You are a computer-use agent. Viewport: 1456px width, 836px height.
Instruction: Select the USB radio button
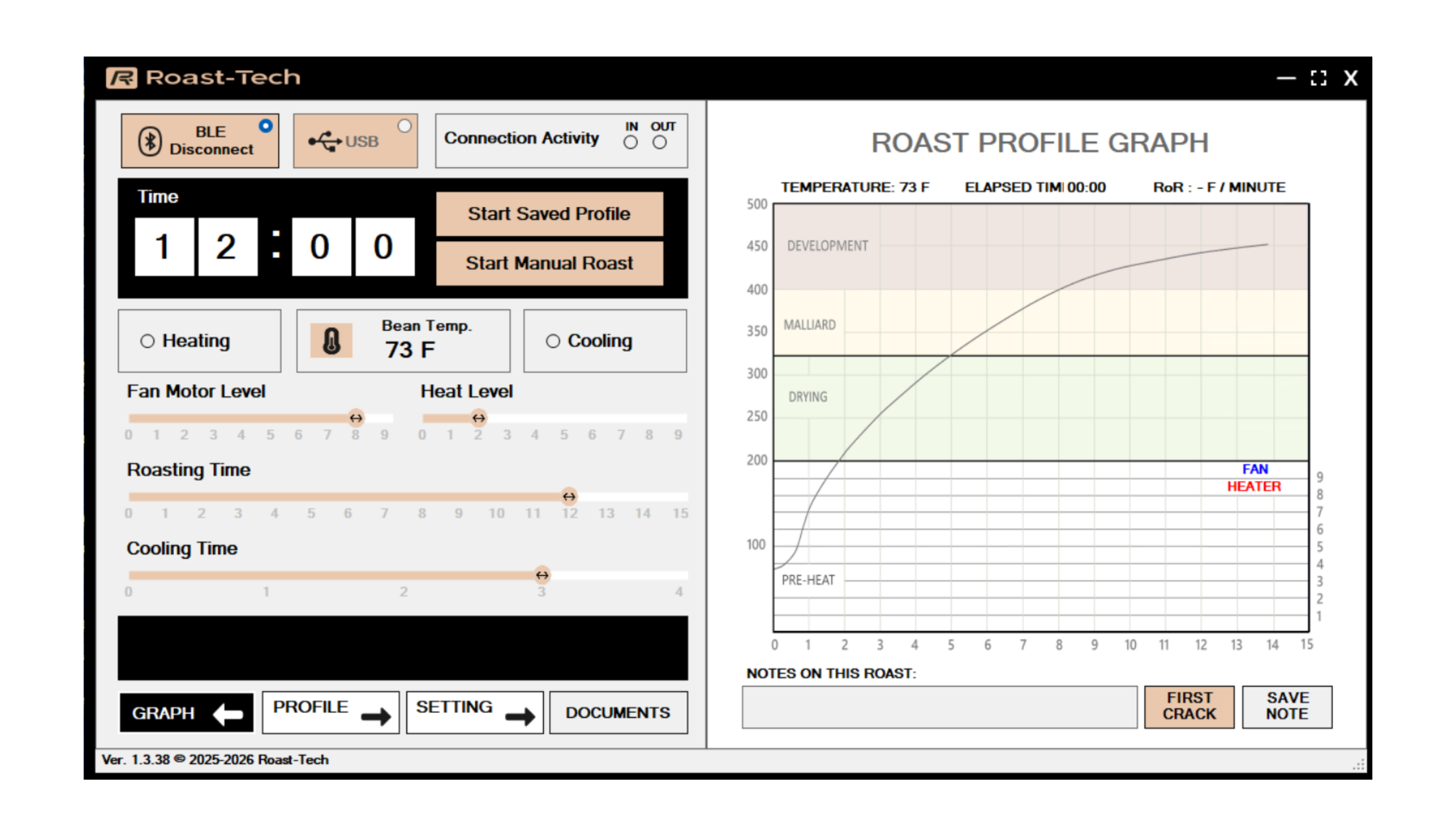click(x=405, y=126)
